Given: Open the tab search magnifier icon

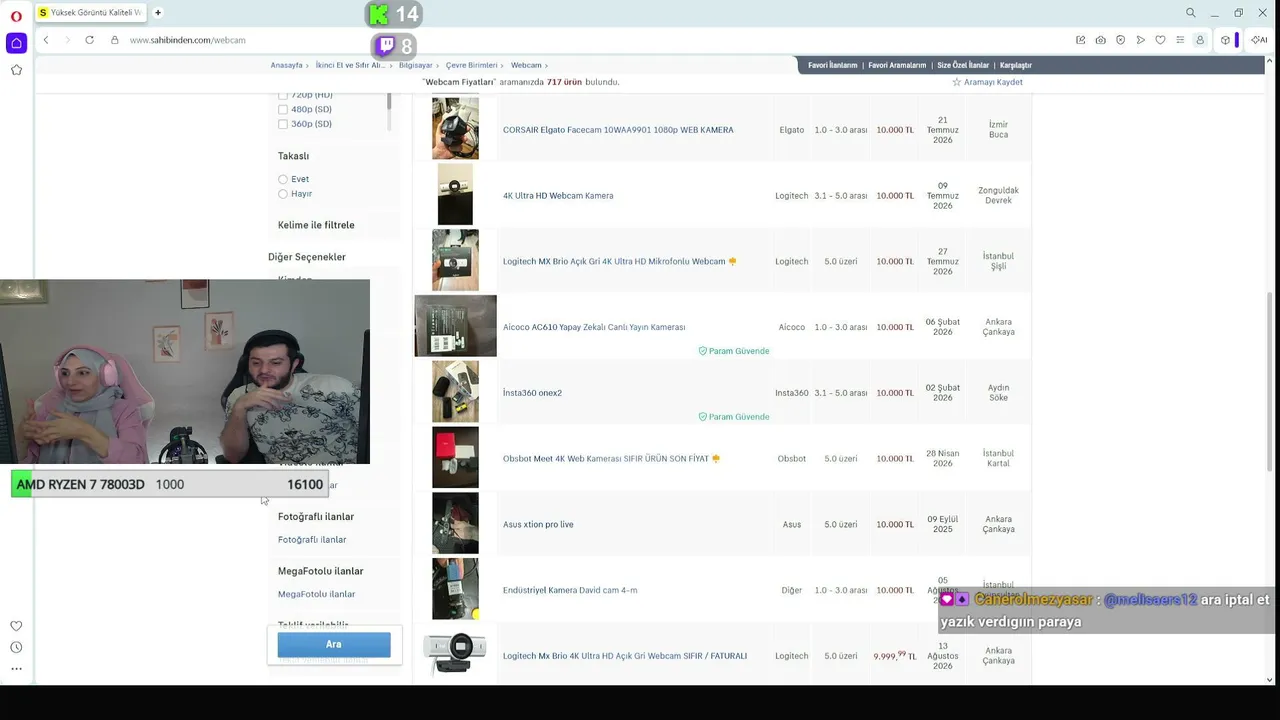Looking at the screenshot, I should point(1190,13).
